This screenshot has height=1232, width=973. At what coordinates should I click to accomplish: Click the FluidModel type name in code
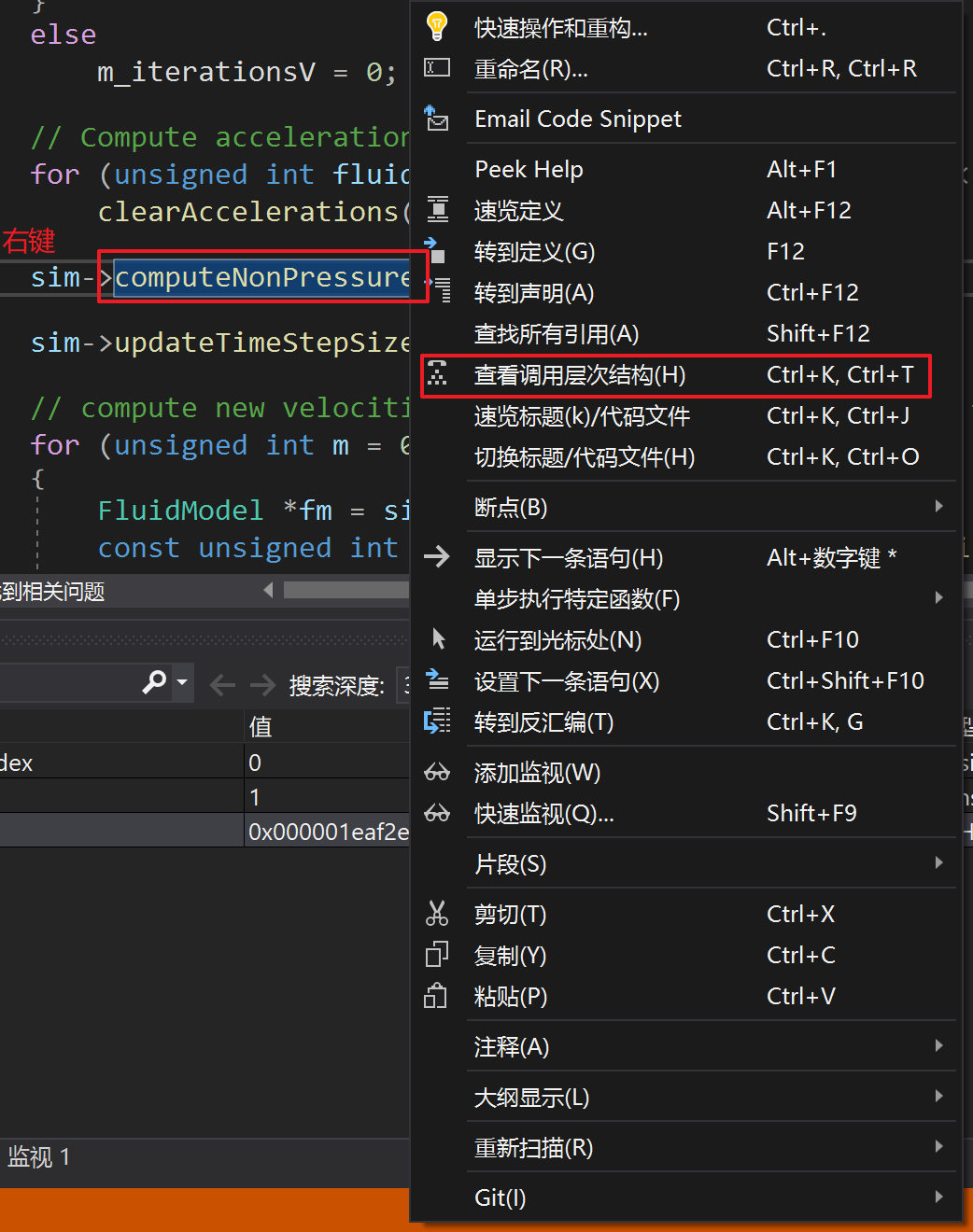(180, 511)
